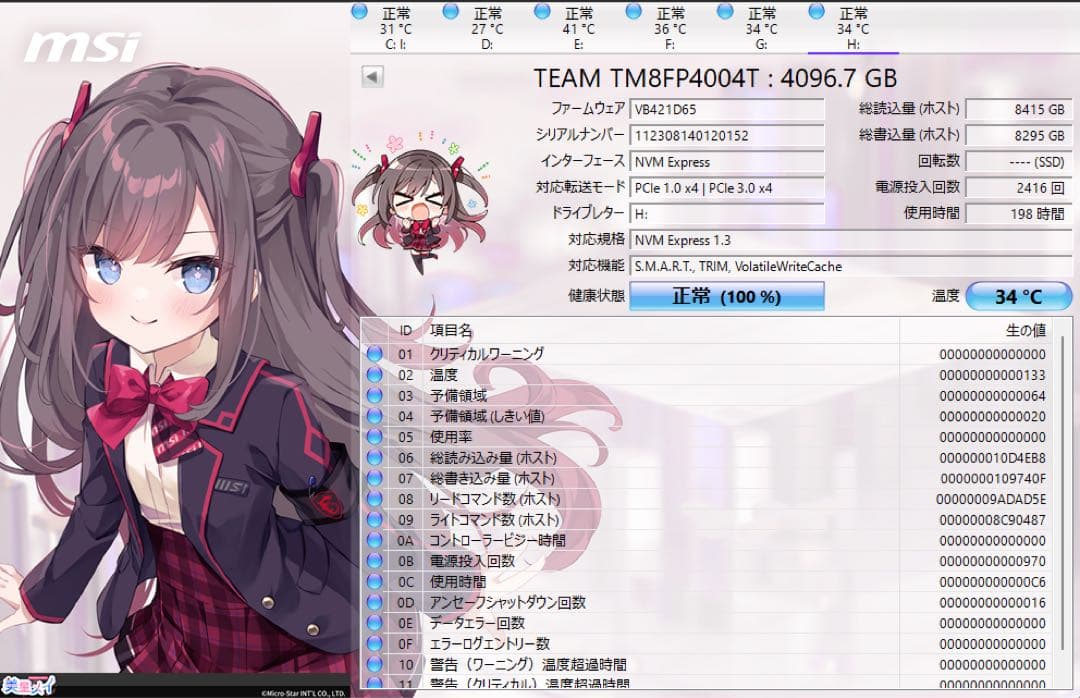Screen dimensions: 1080x698
Task: Click total host writes value 8295 GB
Action: pos(1019,135)
